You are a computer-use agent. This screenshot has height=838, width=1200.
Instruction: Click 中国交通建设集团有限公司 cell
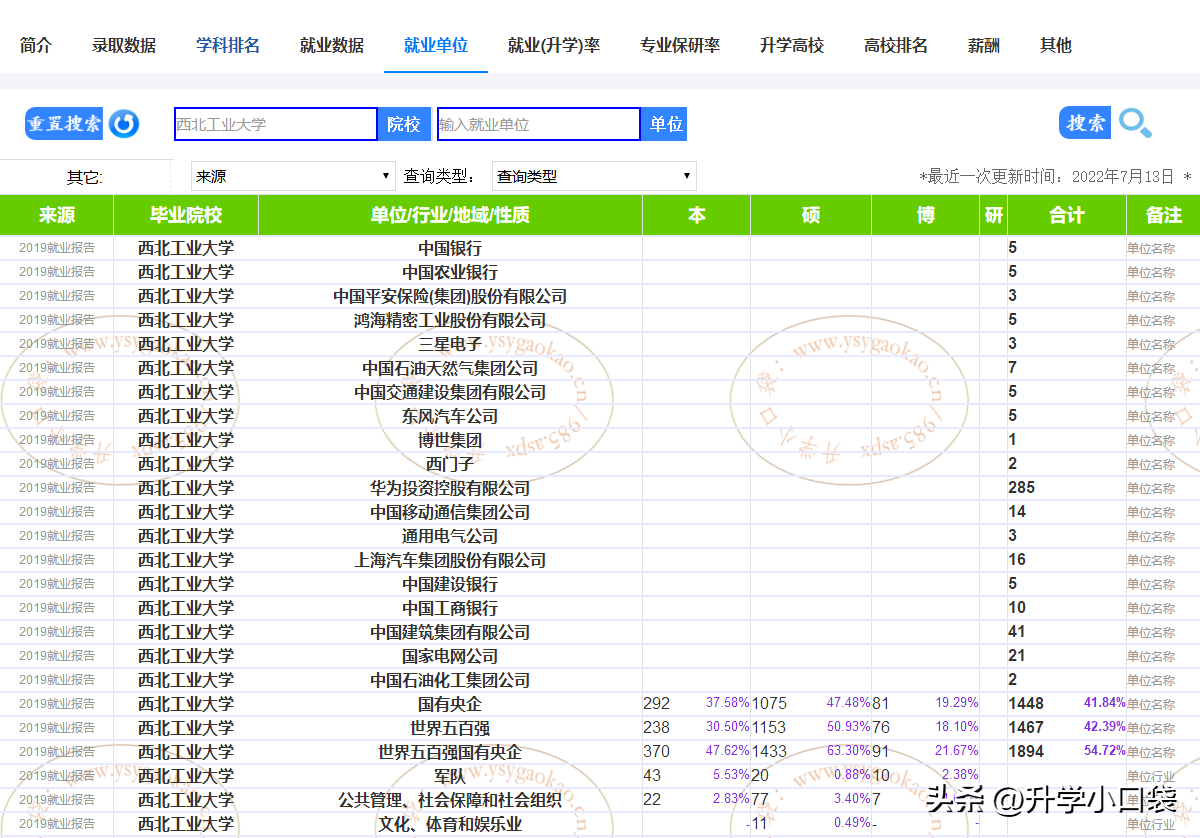pos(450,392)
